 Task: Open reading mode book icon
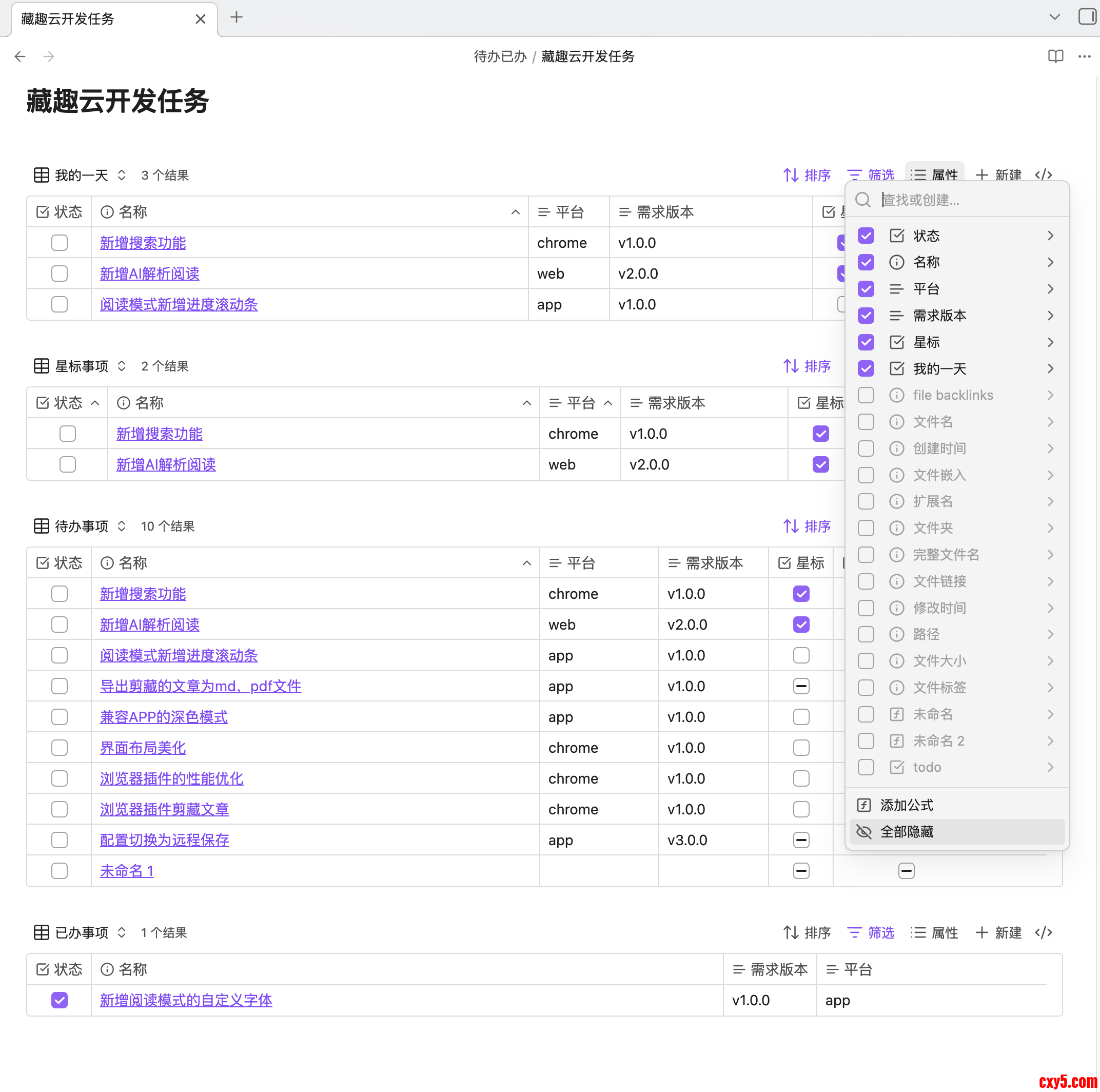pyautogui.click(x=1055, y=56)
